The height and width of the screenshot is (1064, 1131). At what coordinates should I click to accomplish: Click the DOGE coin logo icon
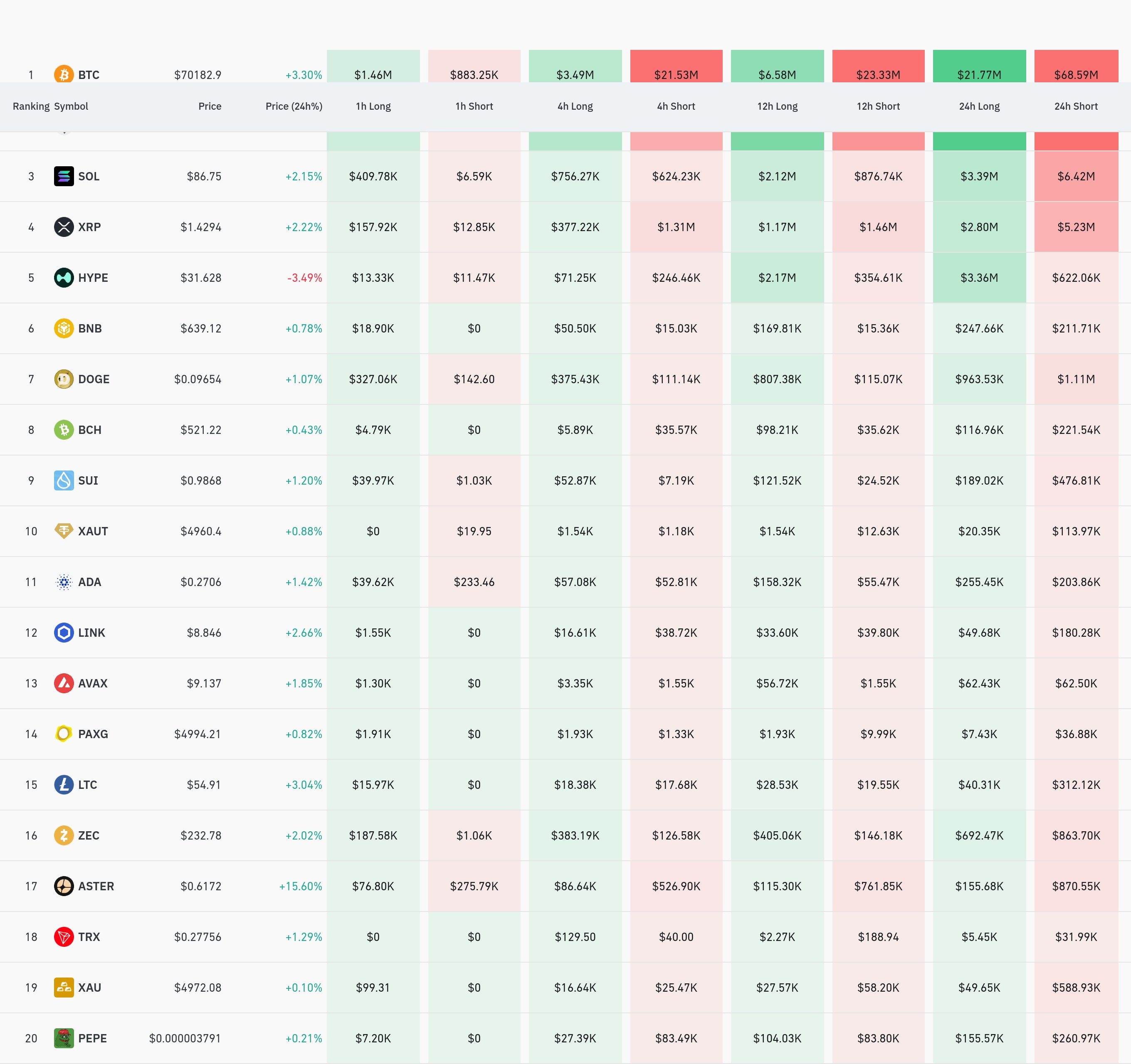(64, 379)
